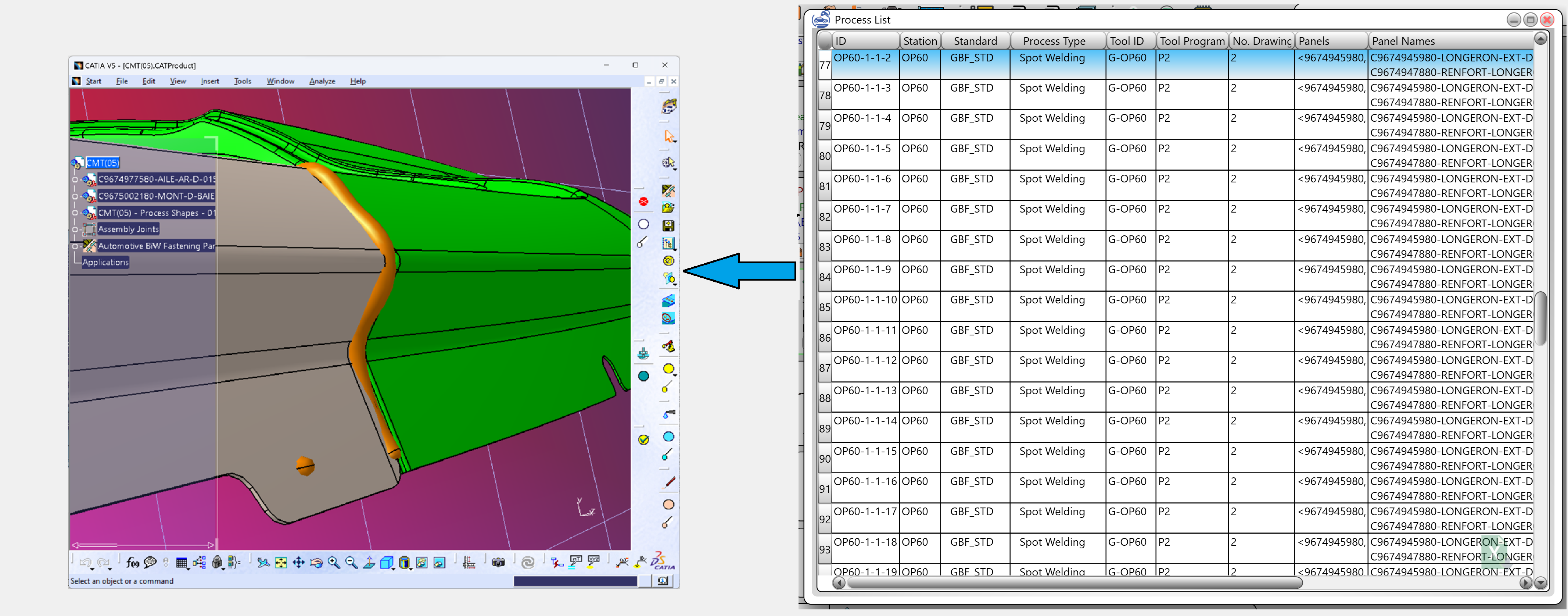The height and width of the screenshot is (616, 1568).
Task: Click row number 84 in Process List
Action: pos(825,277)
